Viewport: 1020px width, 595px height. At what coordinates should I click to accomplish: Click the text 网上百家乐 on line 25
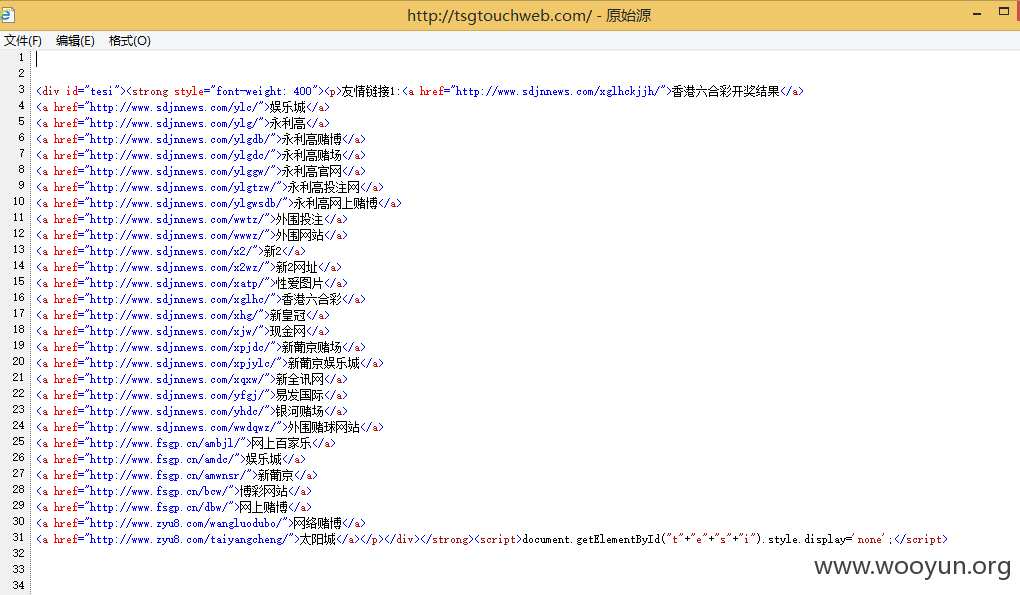281,443
